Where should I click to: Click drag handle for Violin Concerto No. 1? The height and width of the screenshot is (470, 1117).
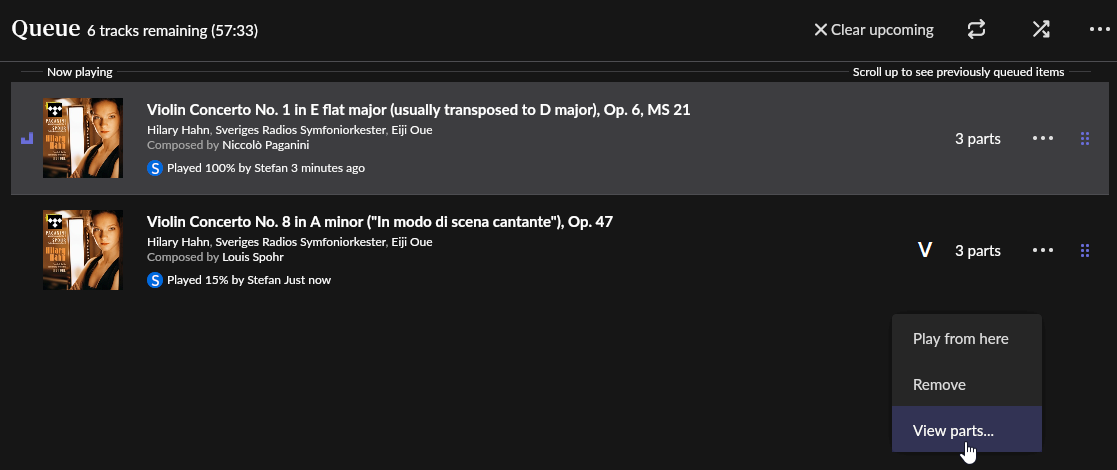(x=1085, y=139)
